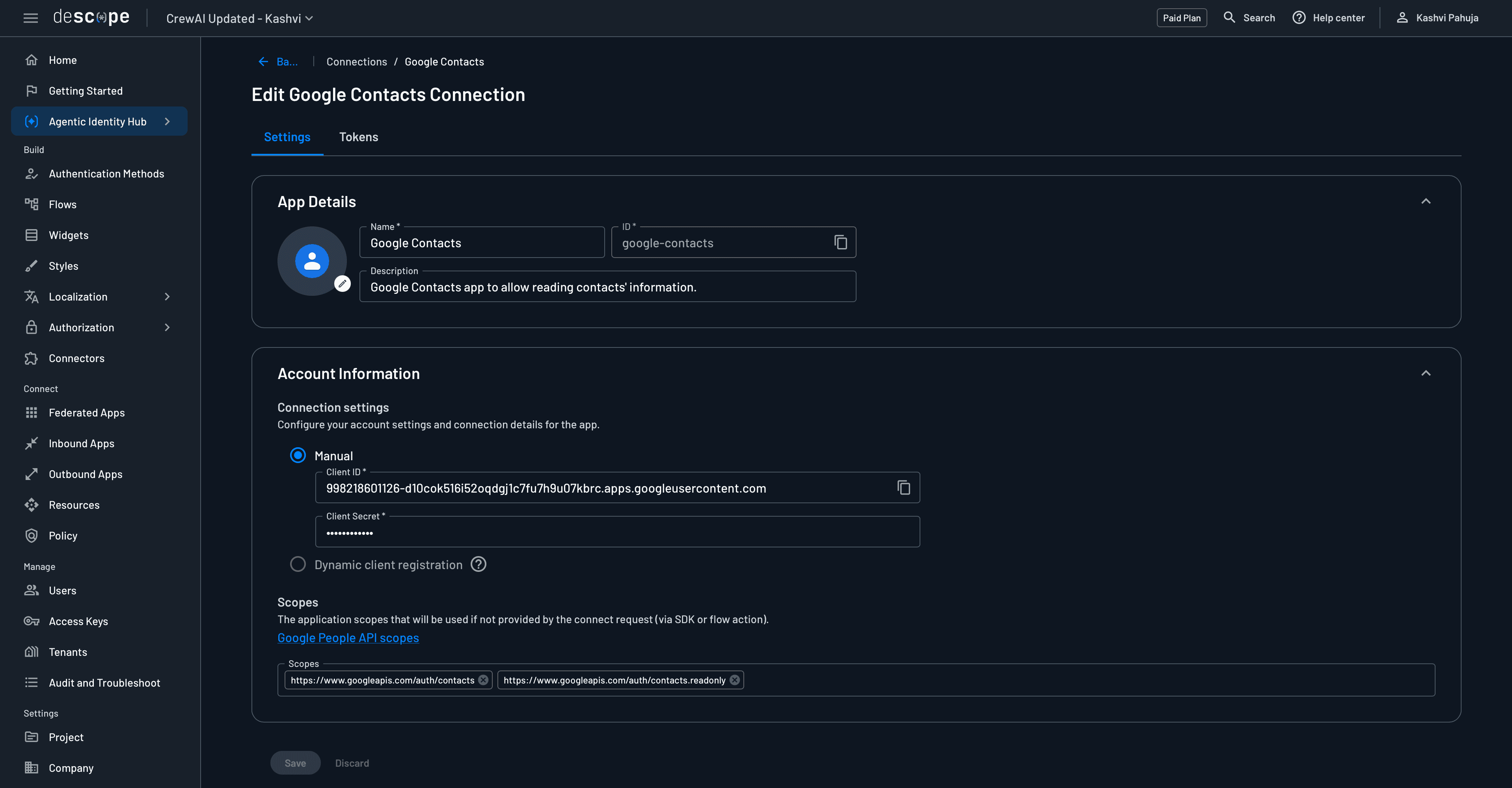This screenshot has height=788, width=1512.
Task: Open the Tenants sidebar icon
Action: 32,652
